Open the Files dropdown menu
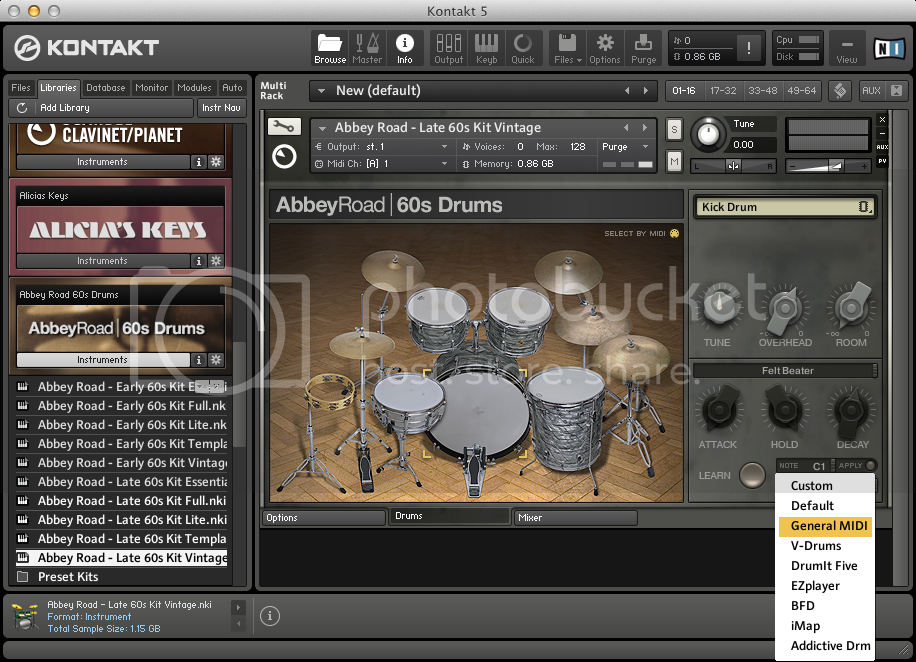Screen dimensions: 916x662 click(x=567, y=47)
